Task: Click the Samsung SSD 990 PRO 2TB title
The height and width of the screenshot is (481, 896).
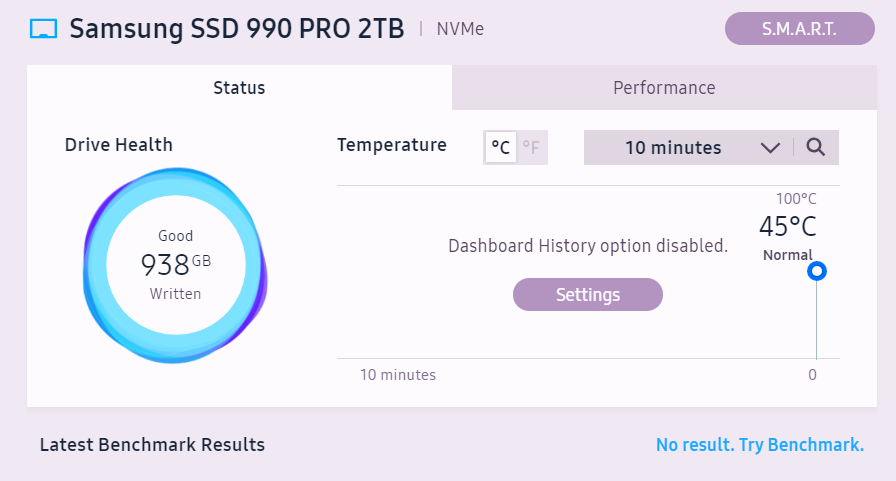Action: tap(237, 29)
